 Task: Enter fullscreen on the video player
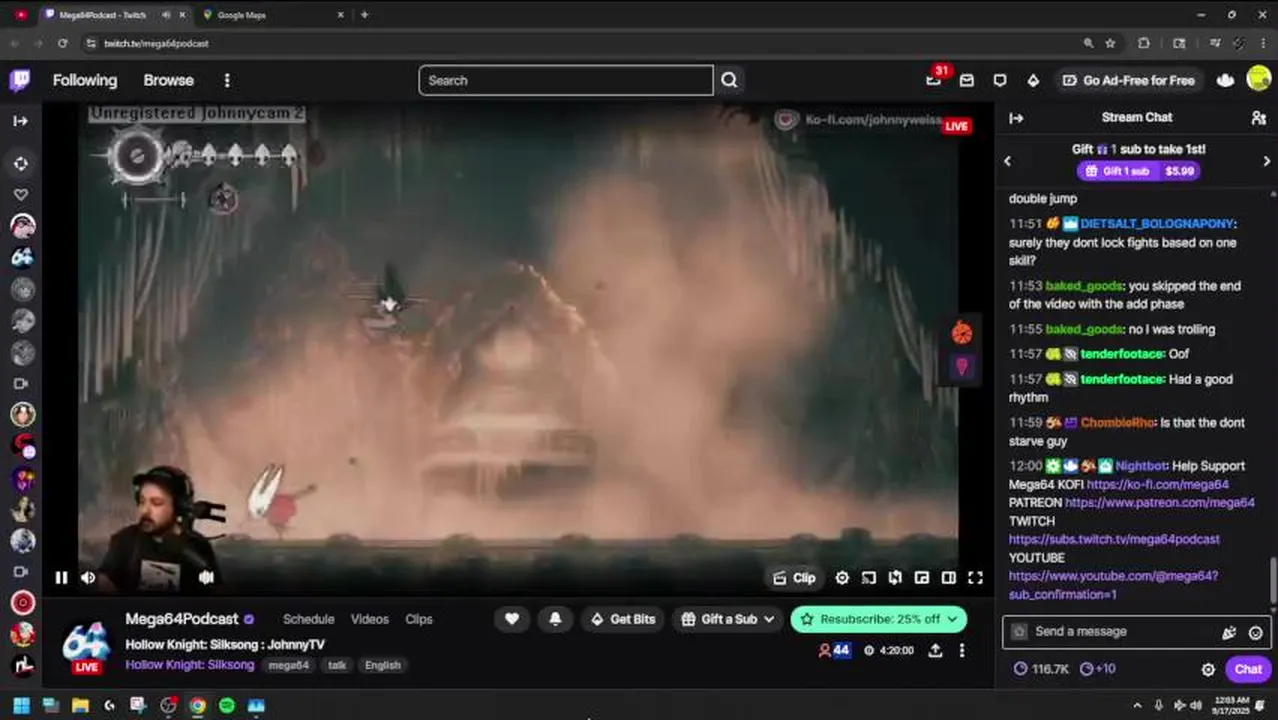975,577
